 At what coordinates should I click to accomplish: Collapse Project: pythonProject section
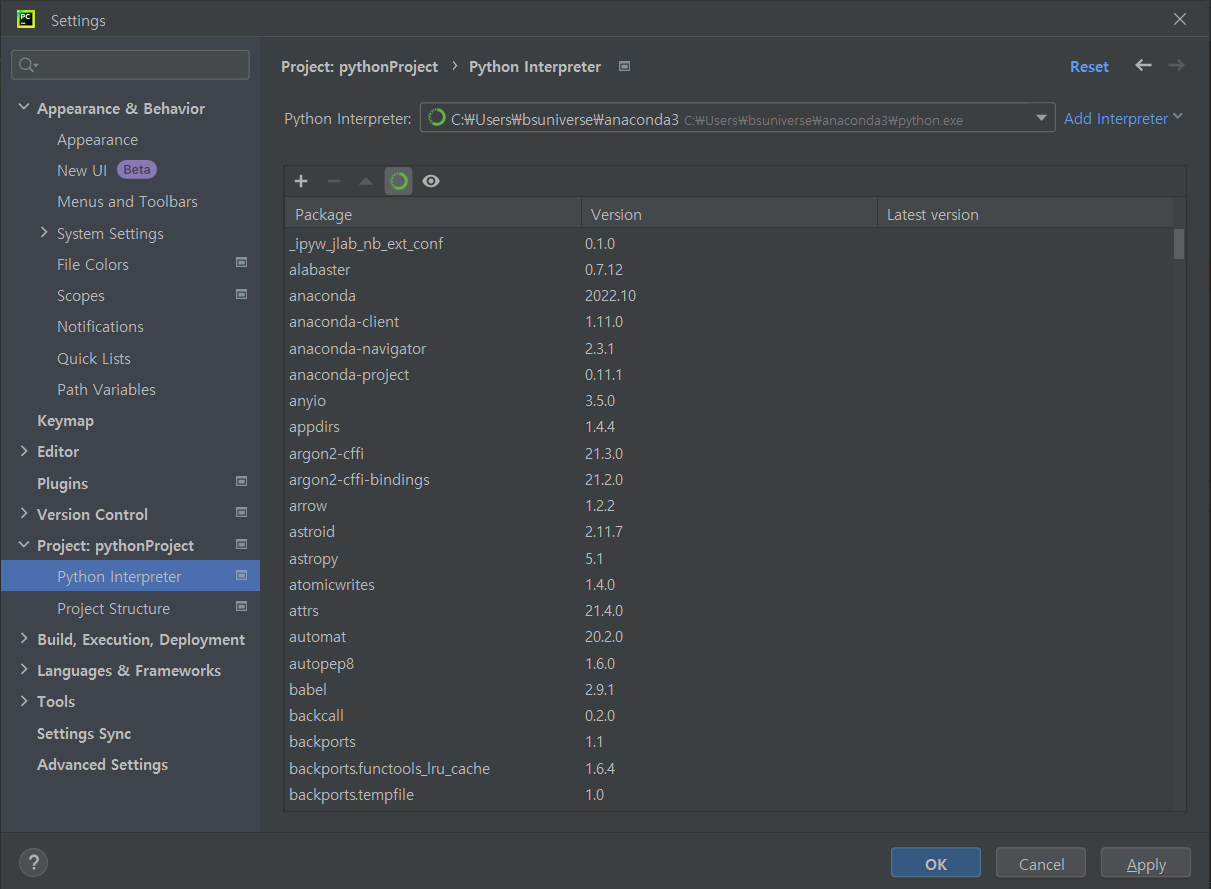[x=24, y=545]
